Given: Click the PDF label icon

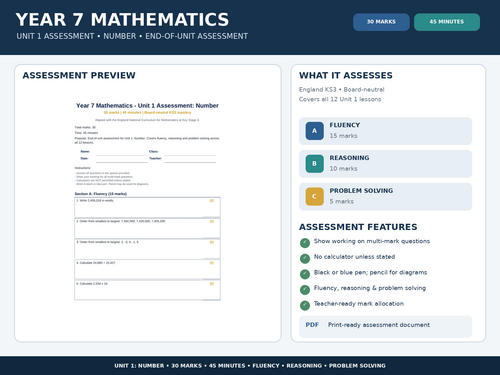Looking at the screenshot, I should pyautogui.click(x=312, y=325).
